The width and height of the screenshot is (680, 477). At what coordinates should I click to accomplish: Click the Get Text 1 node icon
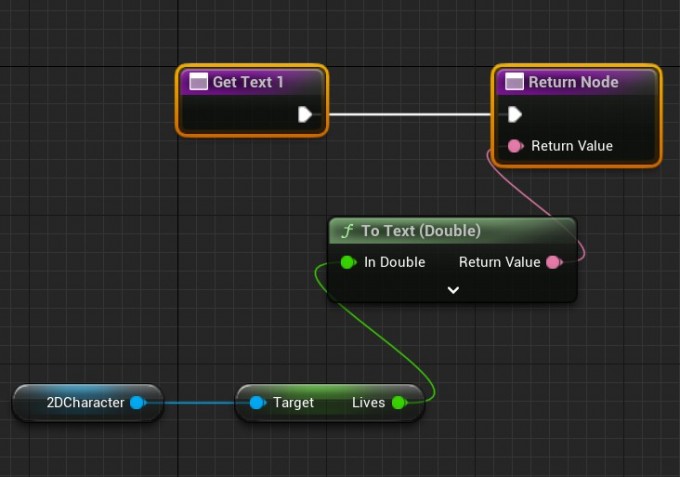point(198,82)
